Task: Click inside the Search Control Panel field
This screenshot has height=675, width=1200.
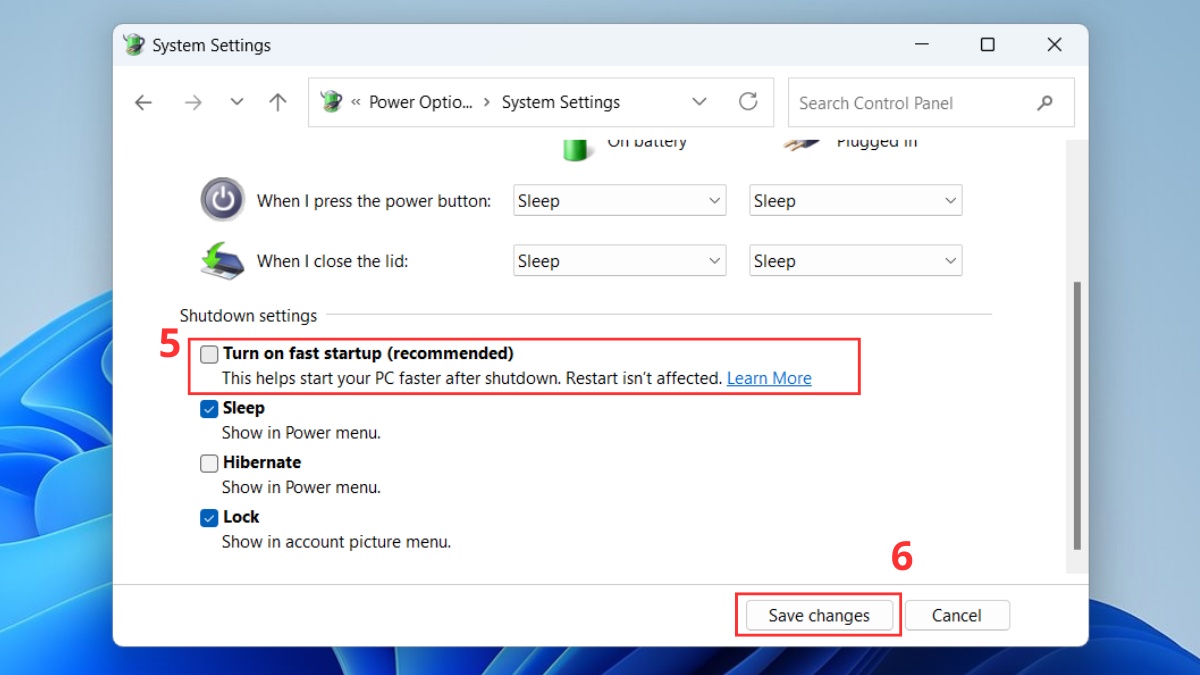Action: (900, 102)
